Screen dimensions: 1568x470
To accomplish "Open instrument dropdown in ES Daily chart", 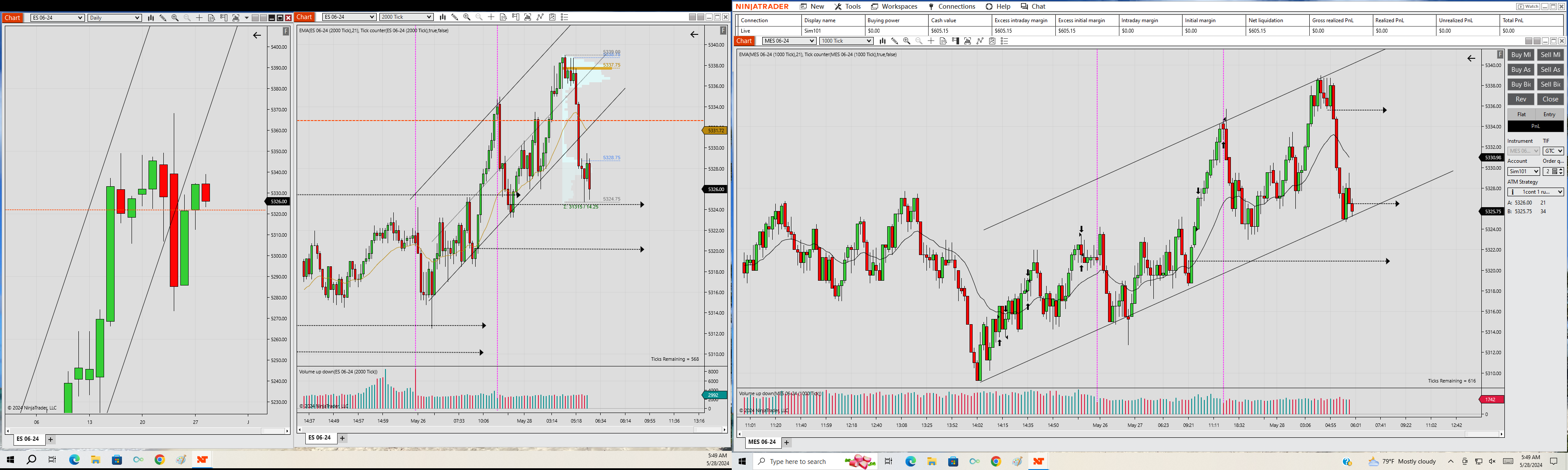I will [57, 18].
